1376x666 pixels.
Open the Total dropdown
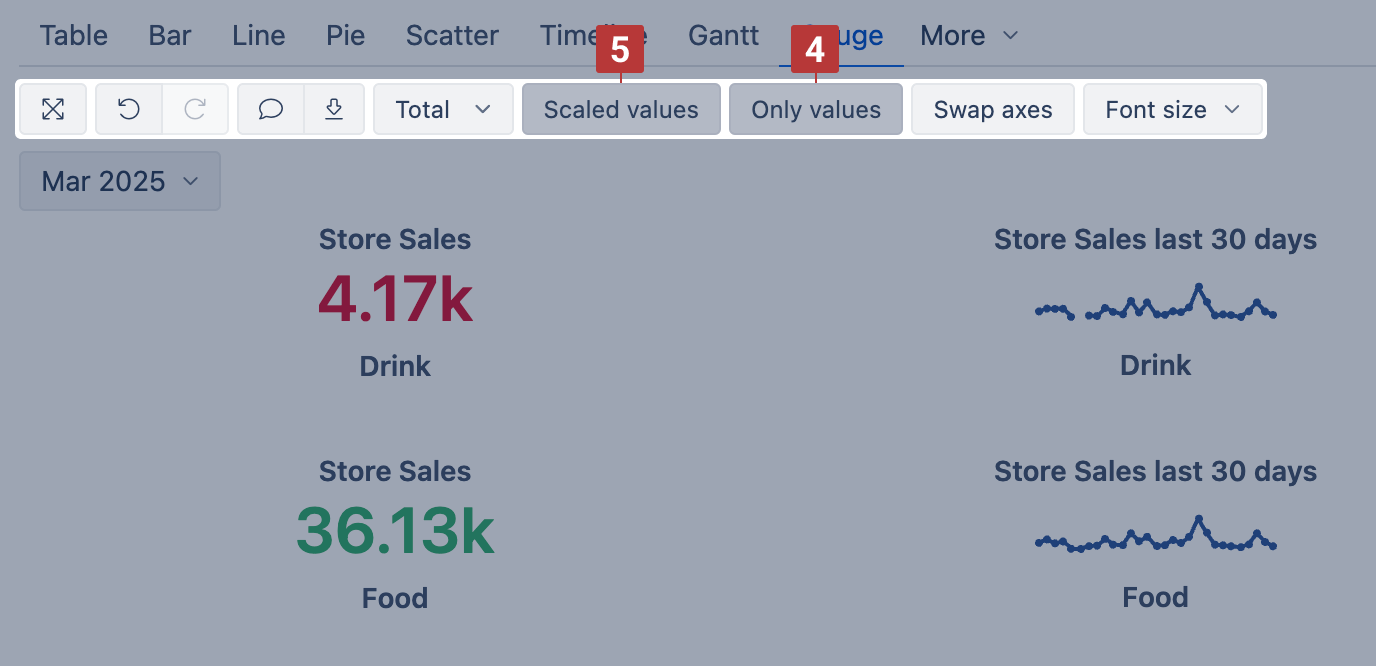tap(443, 109)
